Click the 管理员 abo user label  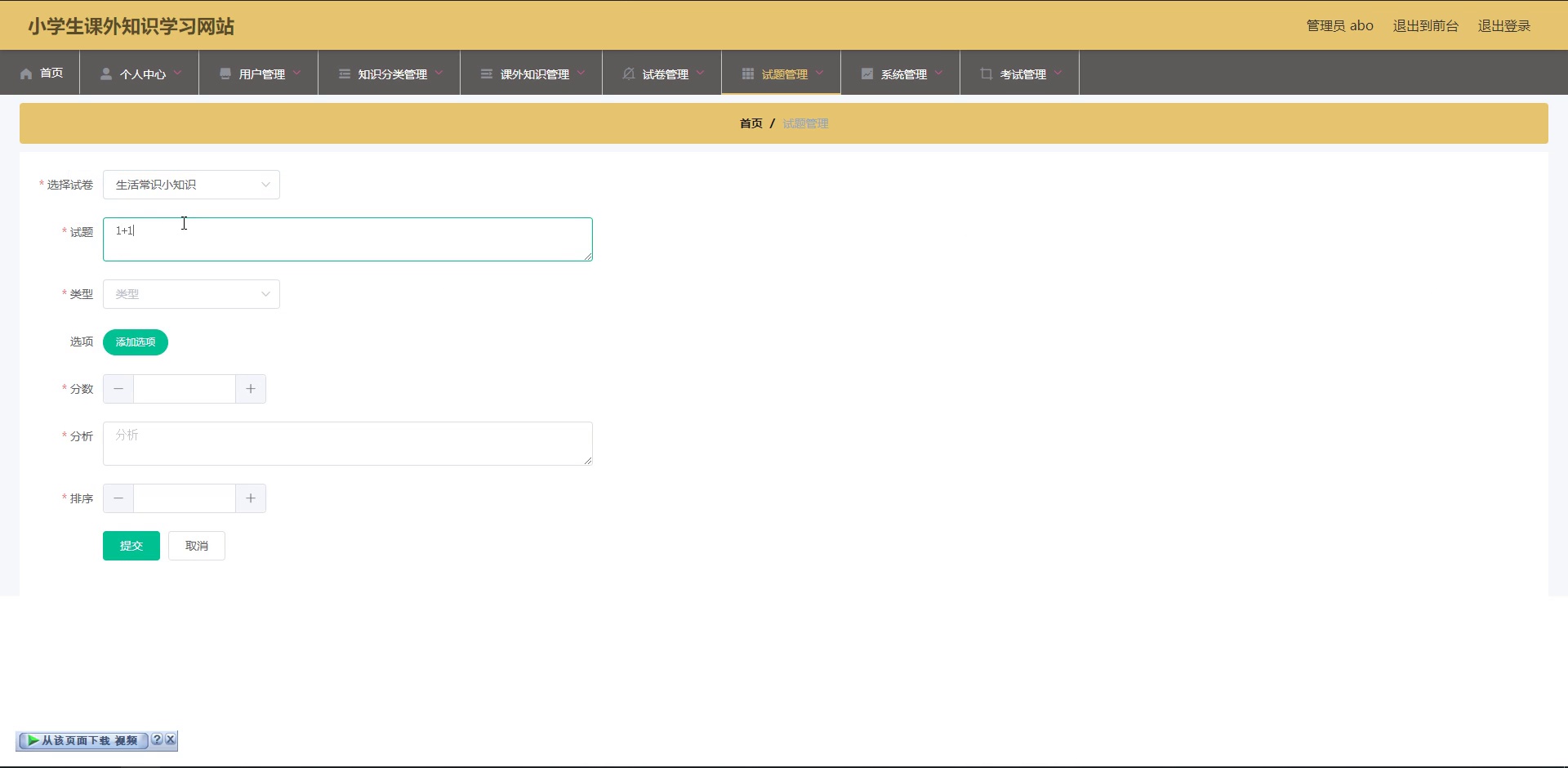pos(1340,26)
